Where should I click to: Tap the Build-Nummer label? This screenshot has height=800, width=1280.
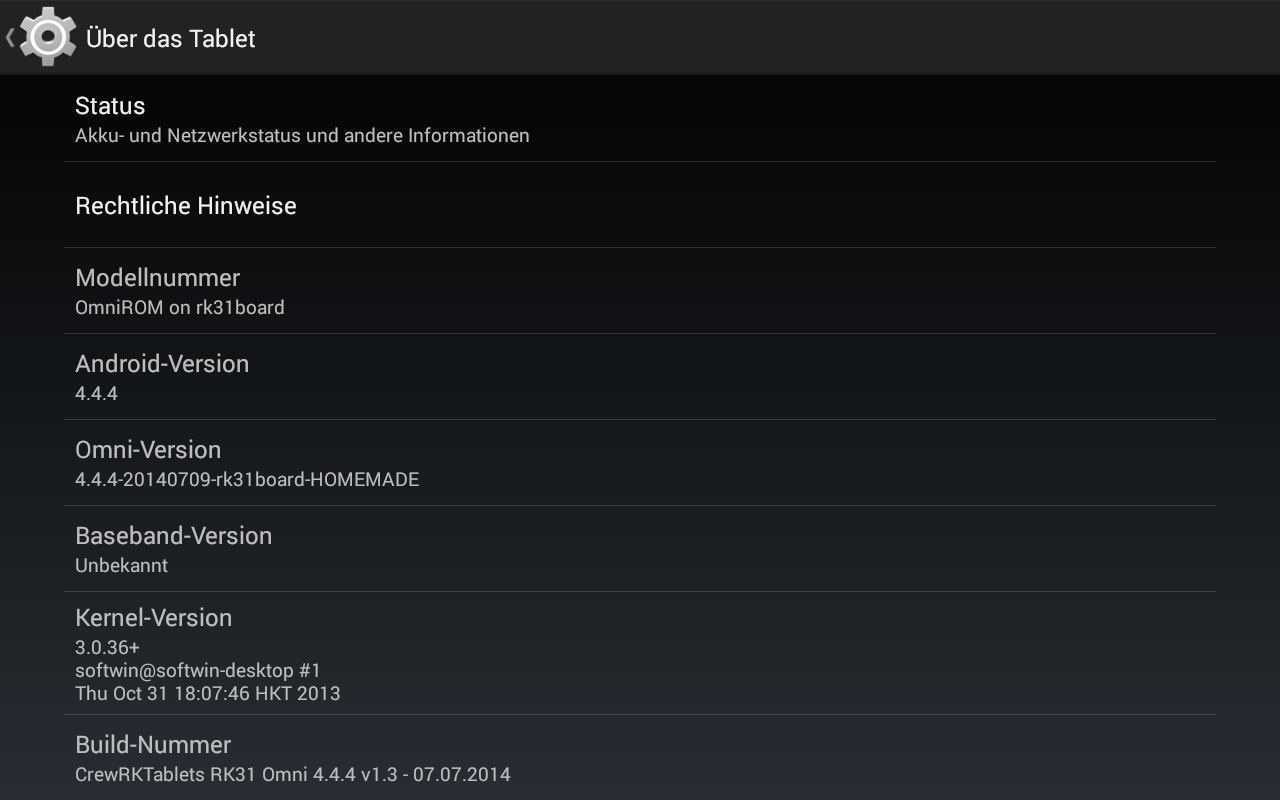(x=153, y=745)
